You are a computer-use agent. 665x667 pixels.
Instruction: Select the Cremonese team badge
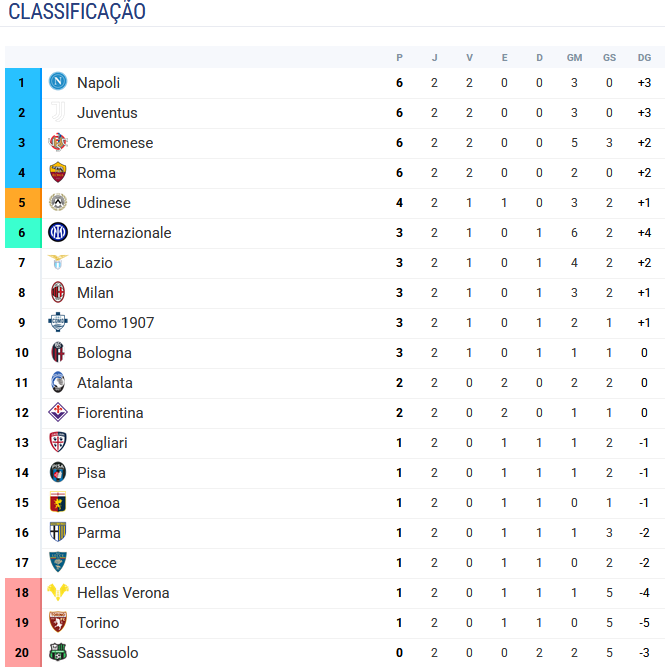pyautogui.click(x=58, y=142)
